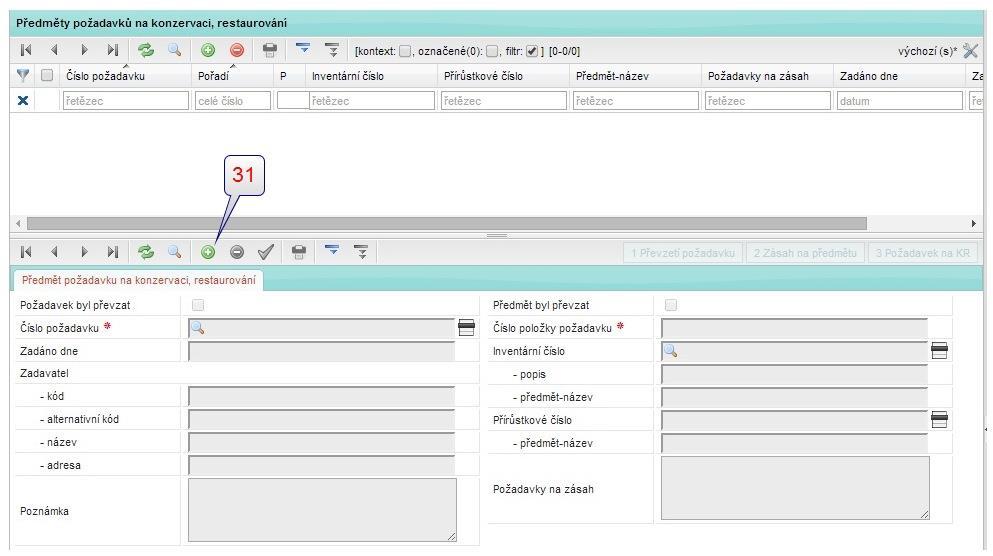Click the funnel icon in column header row
Viewport: 993px width, 556px height.
point(23,75)
